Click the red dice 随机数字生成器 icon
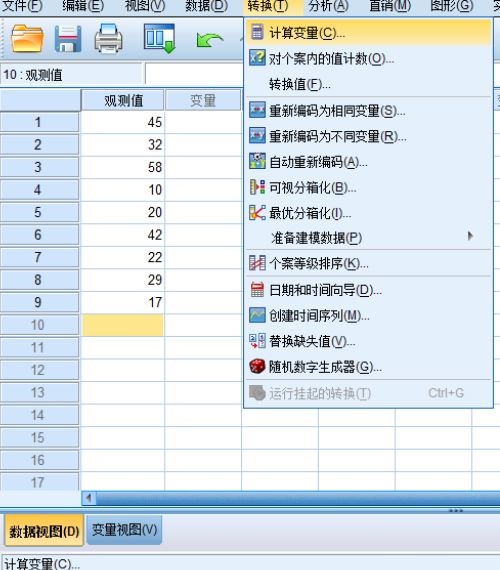The height and width of the screenshot is (570, 500). tap(257, 366)
